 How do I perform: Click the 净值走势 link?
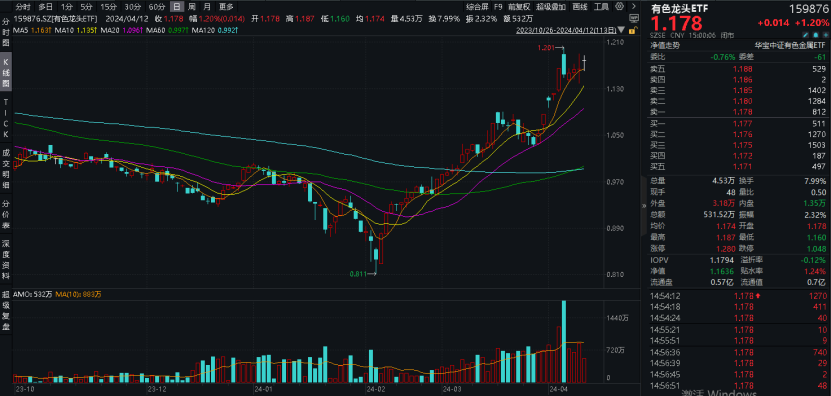665,46
